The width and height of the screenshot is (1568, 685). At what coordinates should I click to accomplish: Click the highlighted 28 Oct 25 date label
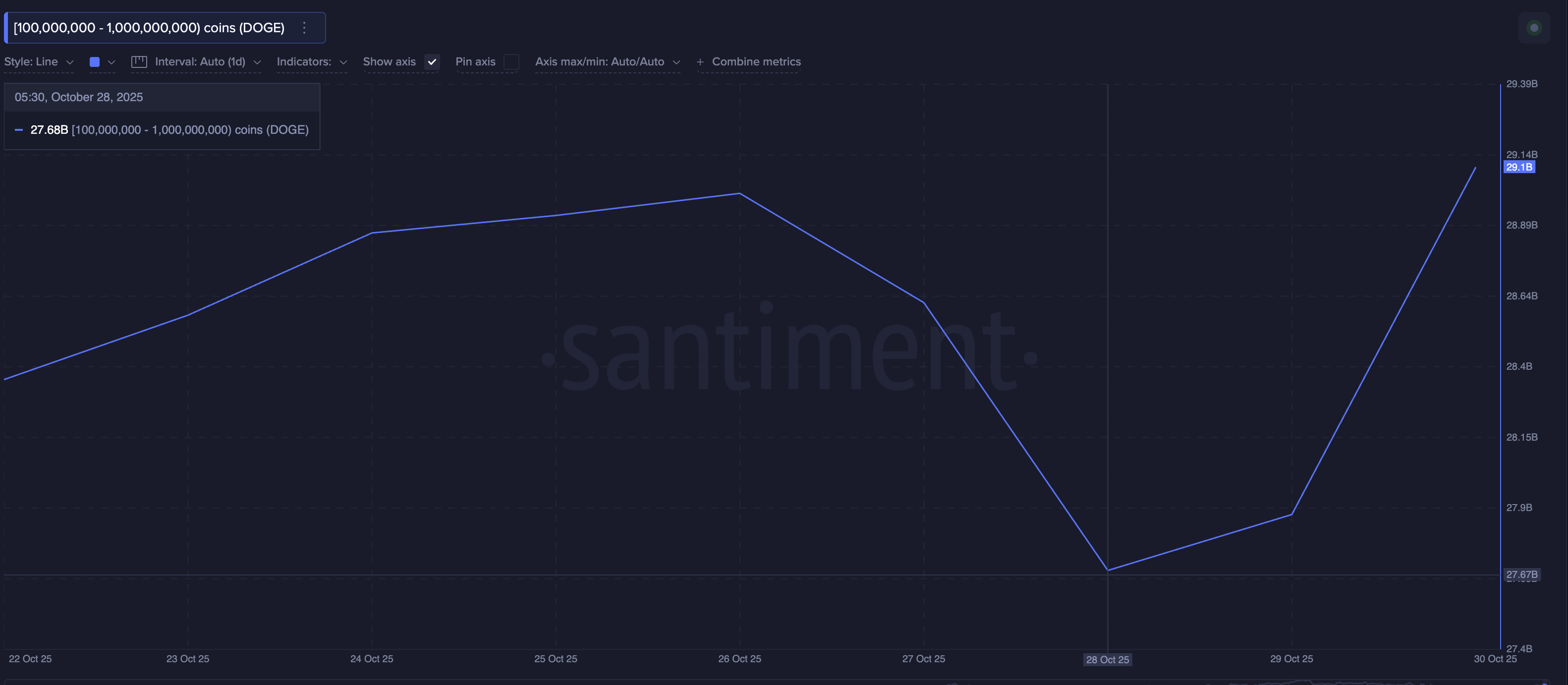[1107, 659]
